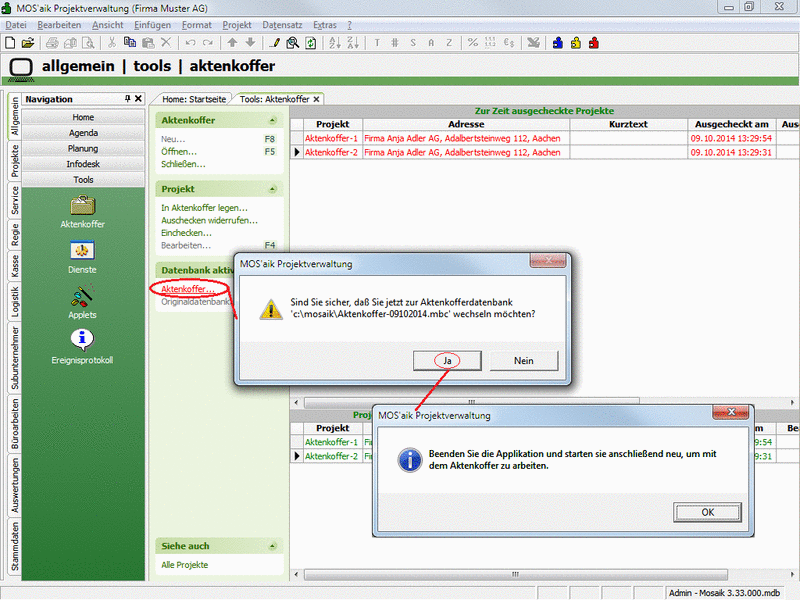Click the Einchecken... link
The height and width of the screenshot is (600, 800).
(186, 233)
